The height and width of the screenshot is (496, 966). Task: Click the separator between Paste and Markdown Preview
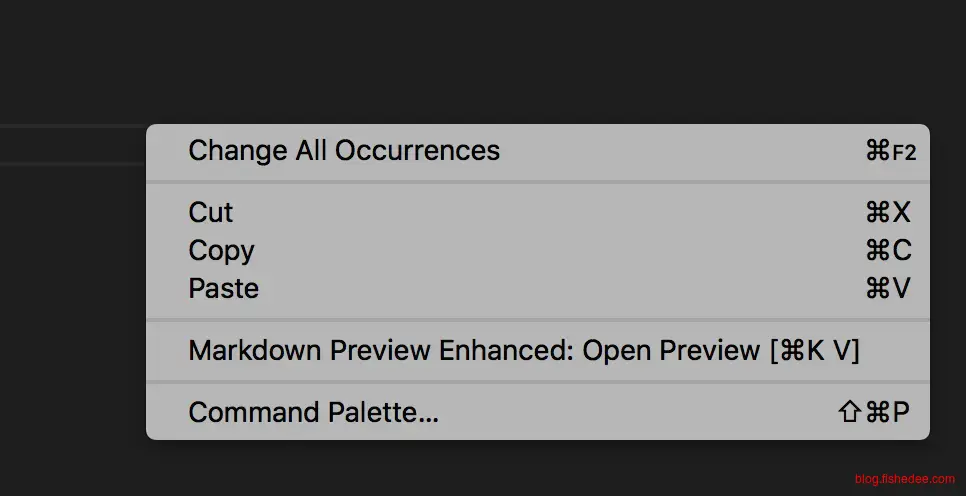coord(538,320)
